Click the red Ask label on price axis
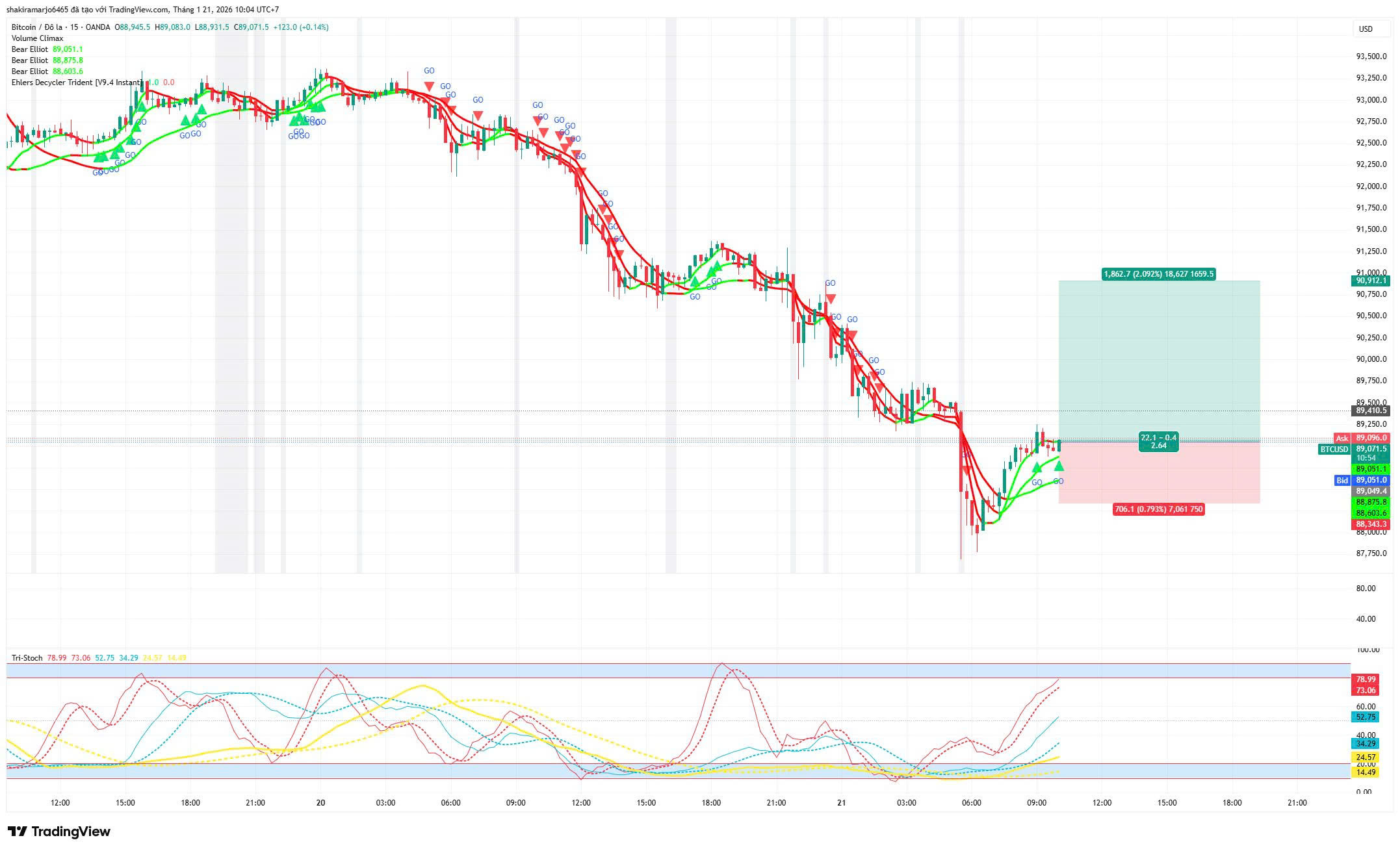Image resolution: width=1400 pixels, height=851 pixels. pyautogui.click(x=1342, y=438)
